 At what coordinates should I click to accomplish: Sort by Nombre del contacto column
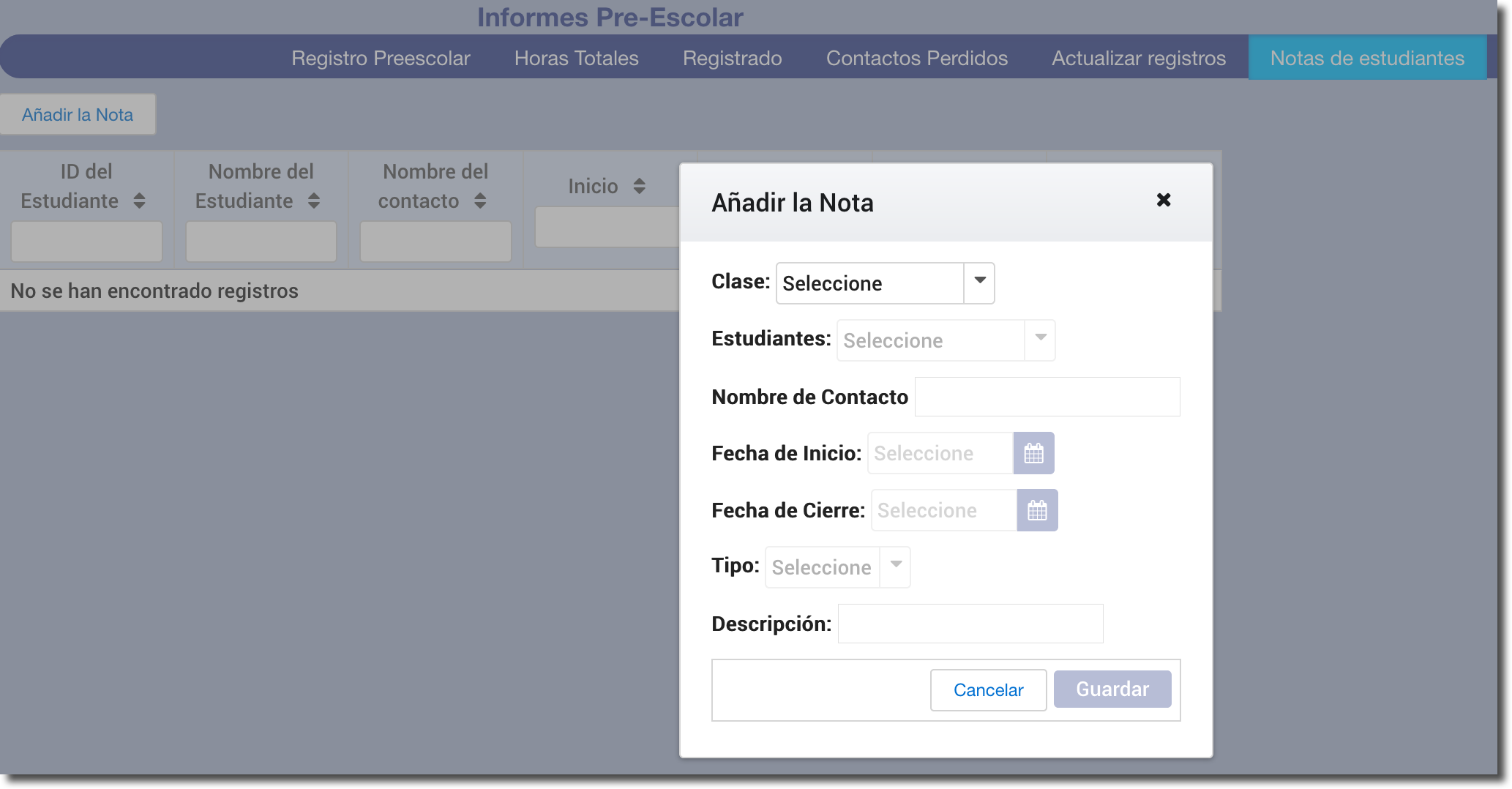pyautogui.click(x=480, y=201)
